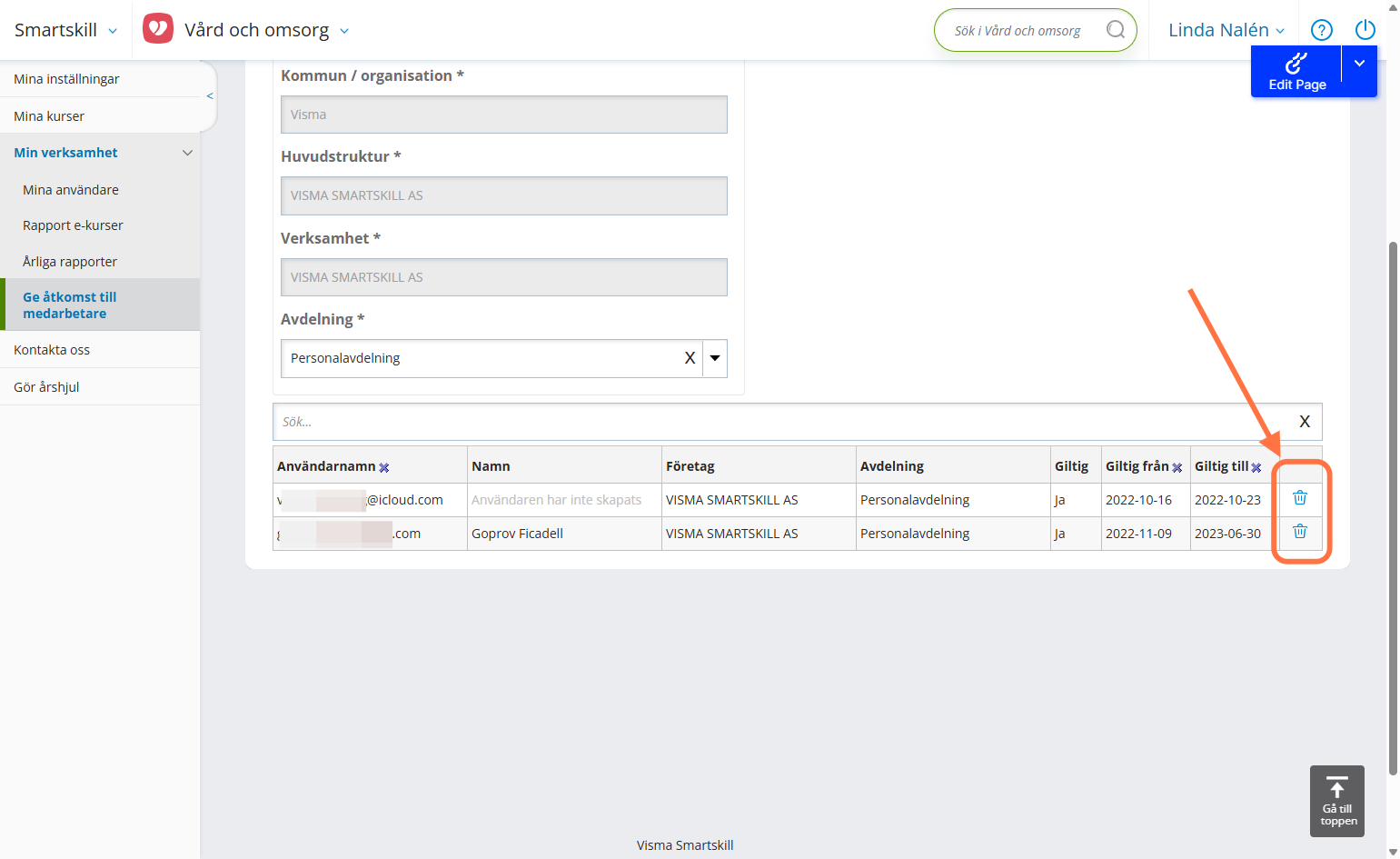Open Kontakta oss
Viewport: 1400px width, 859px height.
(x=52, y=350)
